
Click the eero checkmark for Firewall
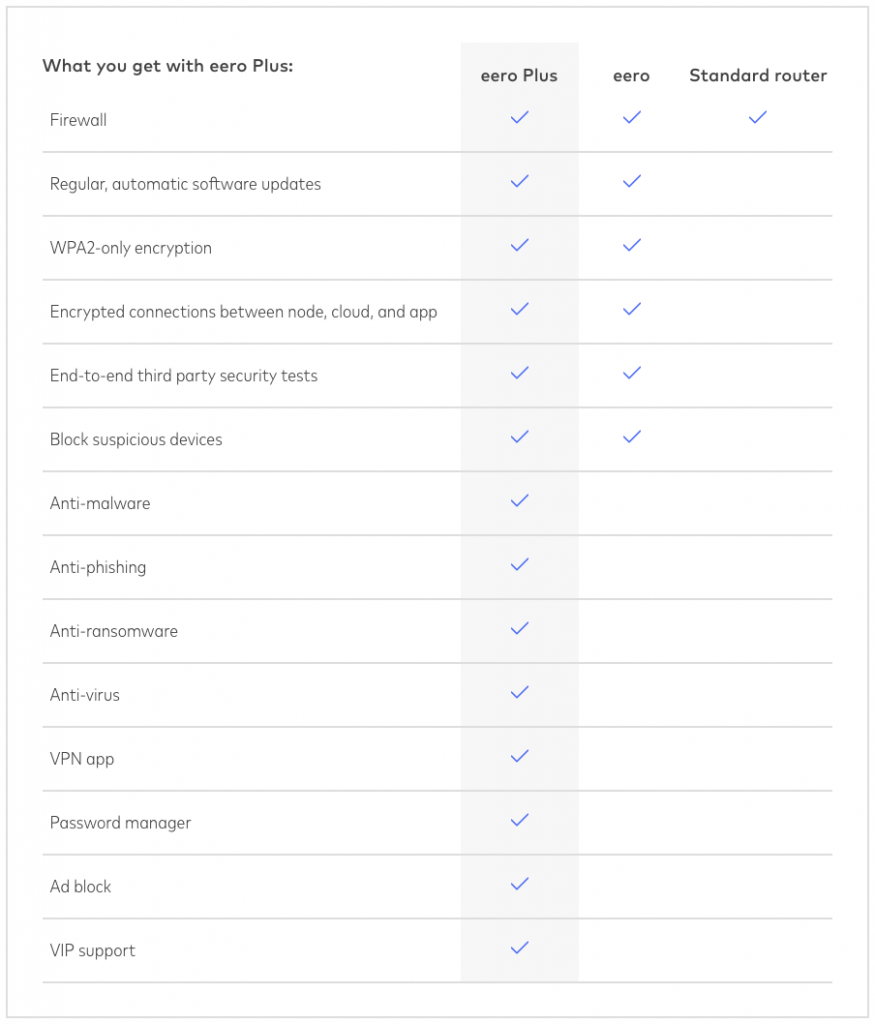pyautogui.click(x=631, y=118)
